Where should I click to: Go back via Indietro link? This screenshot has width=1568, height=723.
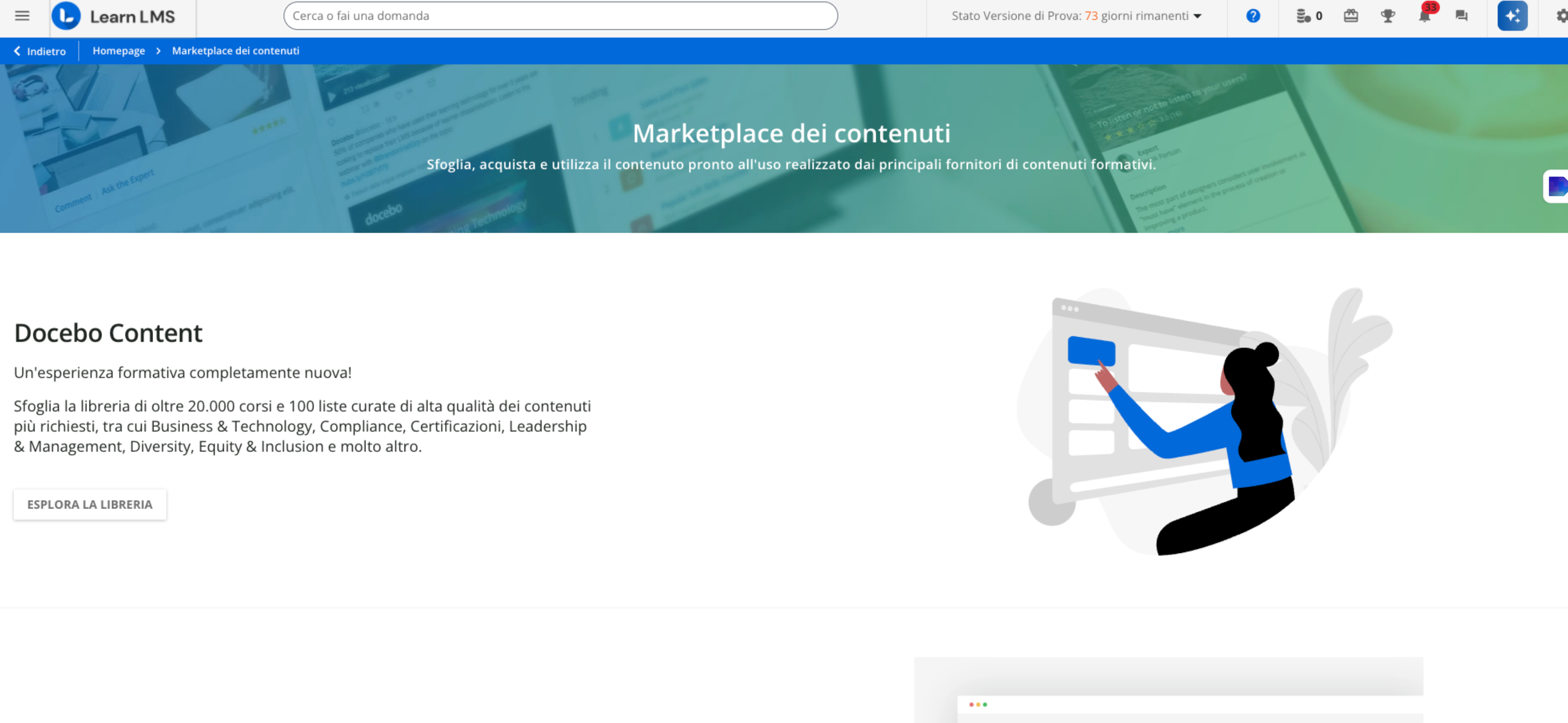point(46,51)
